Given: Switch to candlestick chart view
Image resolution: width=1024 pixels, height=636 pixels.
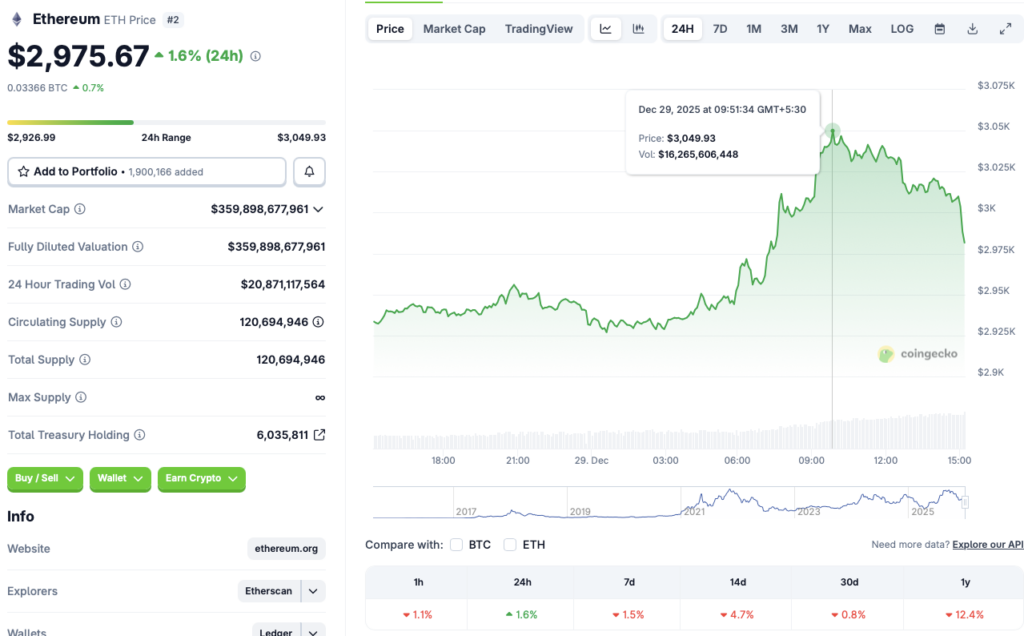Looking at the screenshot, I should (636, 29).
